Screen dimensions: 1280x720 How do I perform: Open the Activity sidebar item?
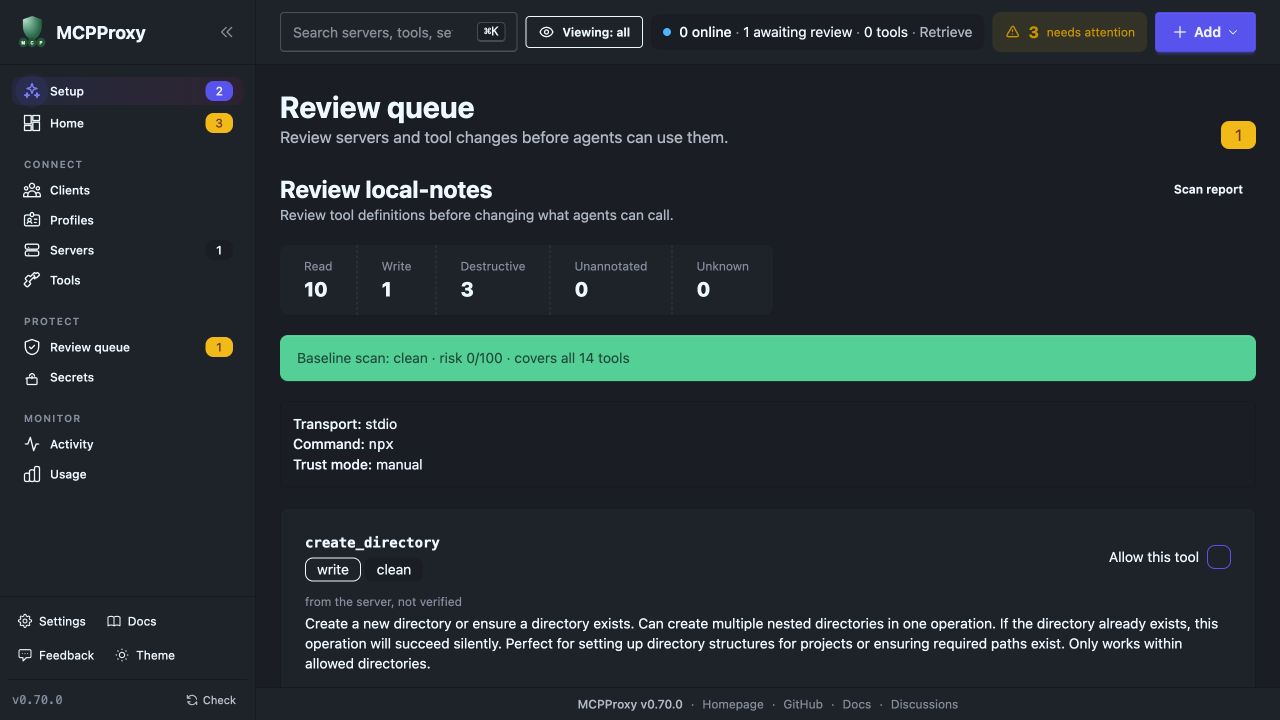pyautogui.click(x=128, y=444)
